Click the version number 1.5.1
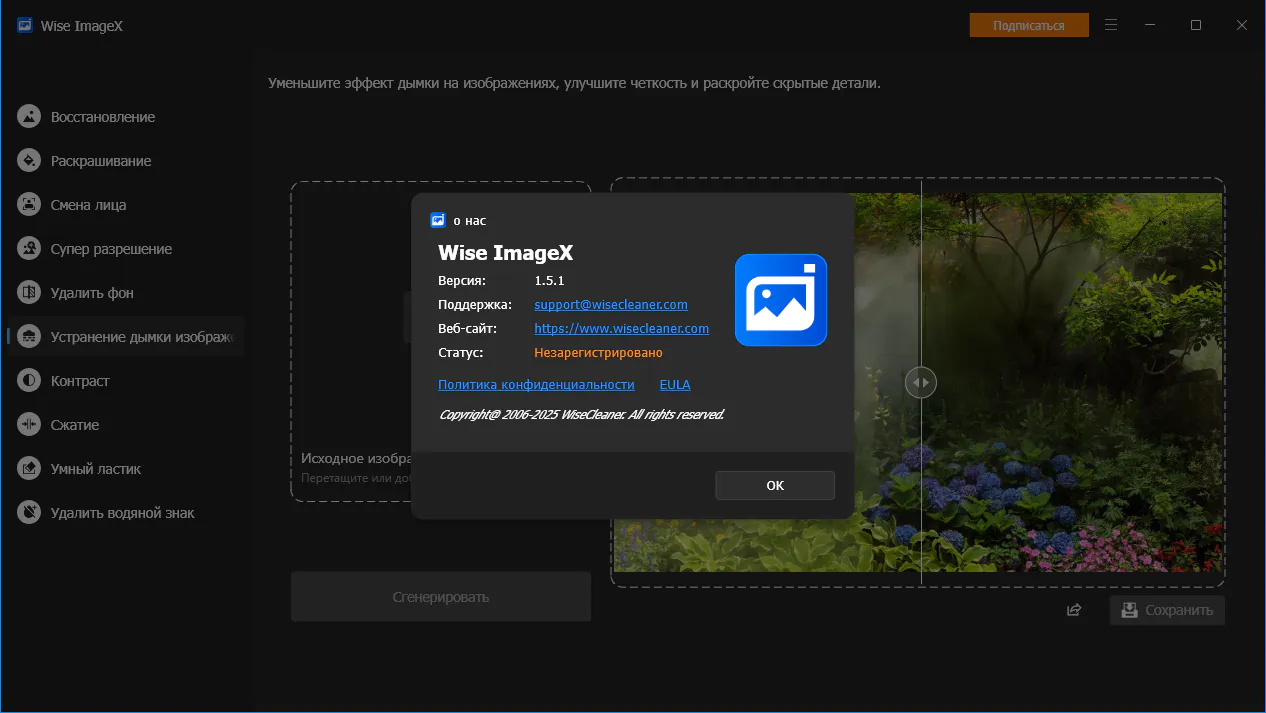Image resolution: width=1266 pixels, height=713 pixels. pos(550,280)
